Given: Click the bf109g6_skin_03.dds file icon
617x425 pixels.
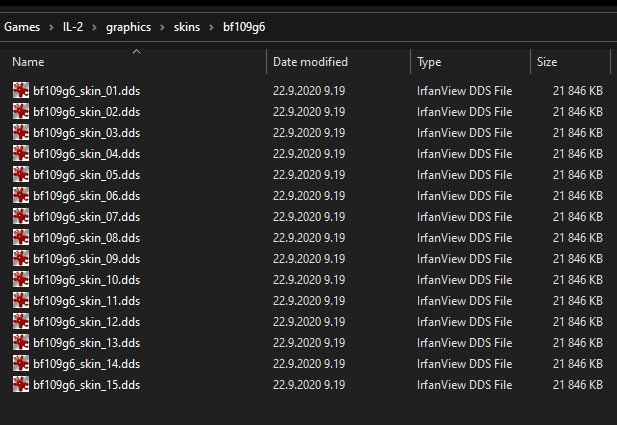Looking at the screenshot, I should tap(21, 133).
